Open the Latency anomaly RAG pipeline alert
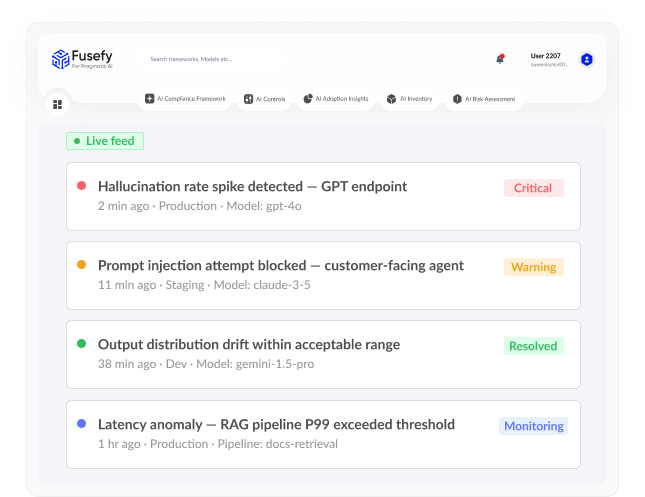 323,434
